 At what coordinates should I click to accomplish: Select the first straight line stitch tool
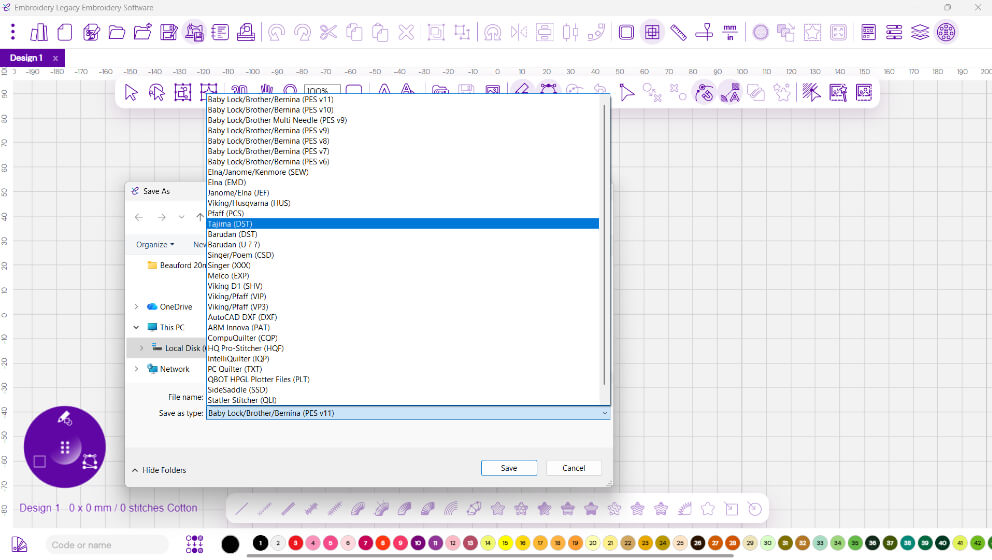[x=241, y=508]
